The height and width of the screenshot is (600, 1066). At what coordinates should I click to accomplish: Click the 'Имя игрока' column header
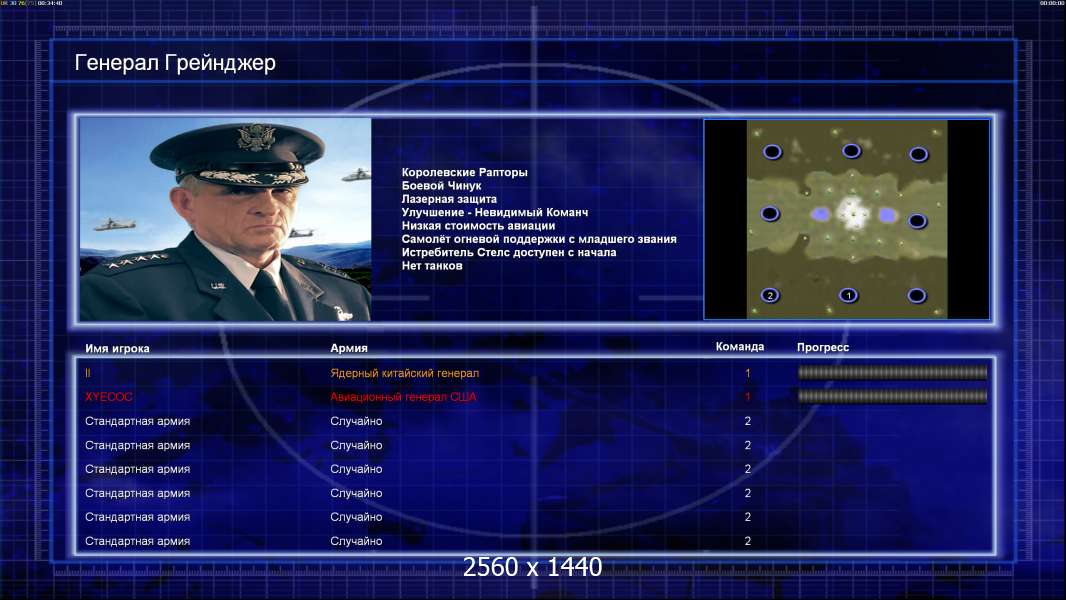click(117, 349)
